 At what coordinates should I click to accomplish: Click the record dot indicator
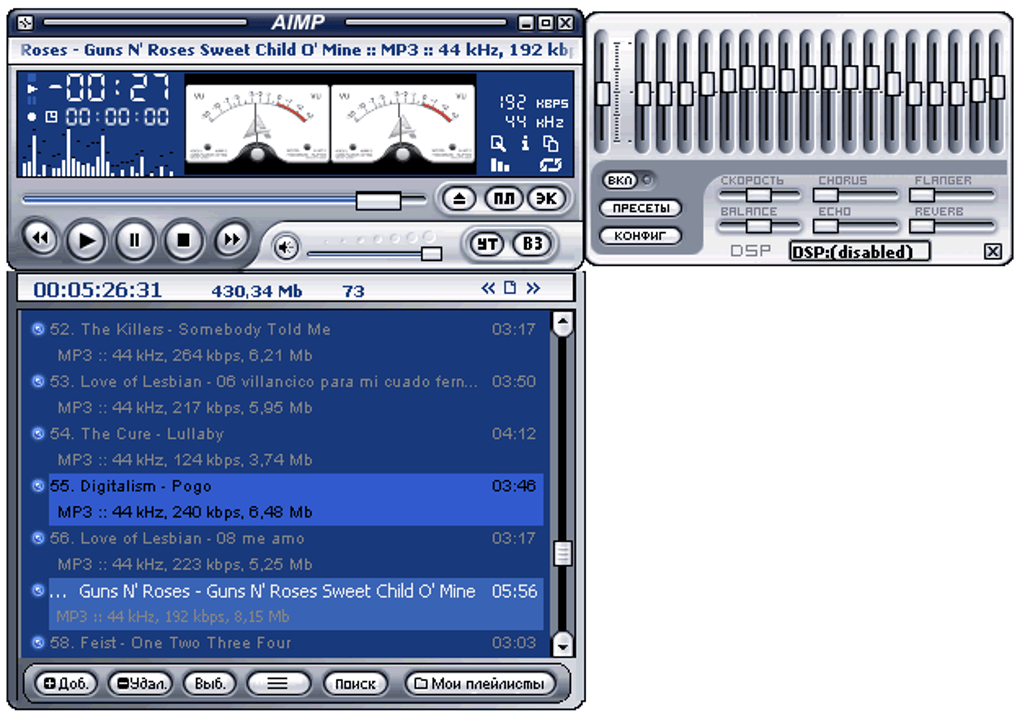tap(32, 117)
